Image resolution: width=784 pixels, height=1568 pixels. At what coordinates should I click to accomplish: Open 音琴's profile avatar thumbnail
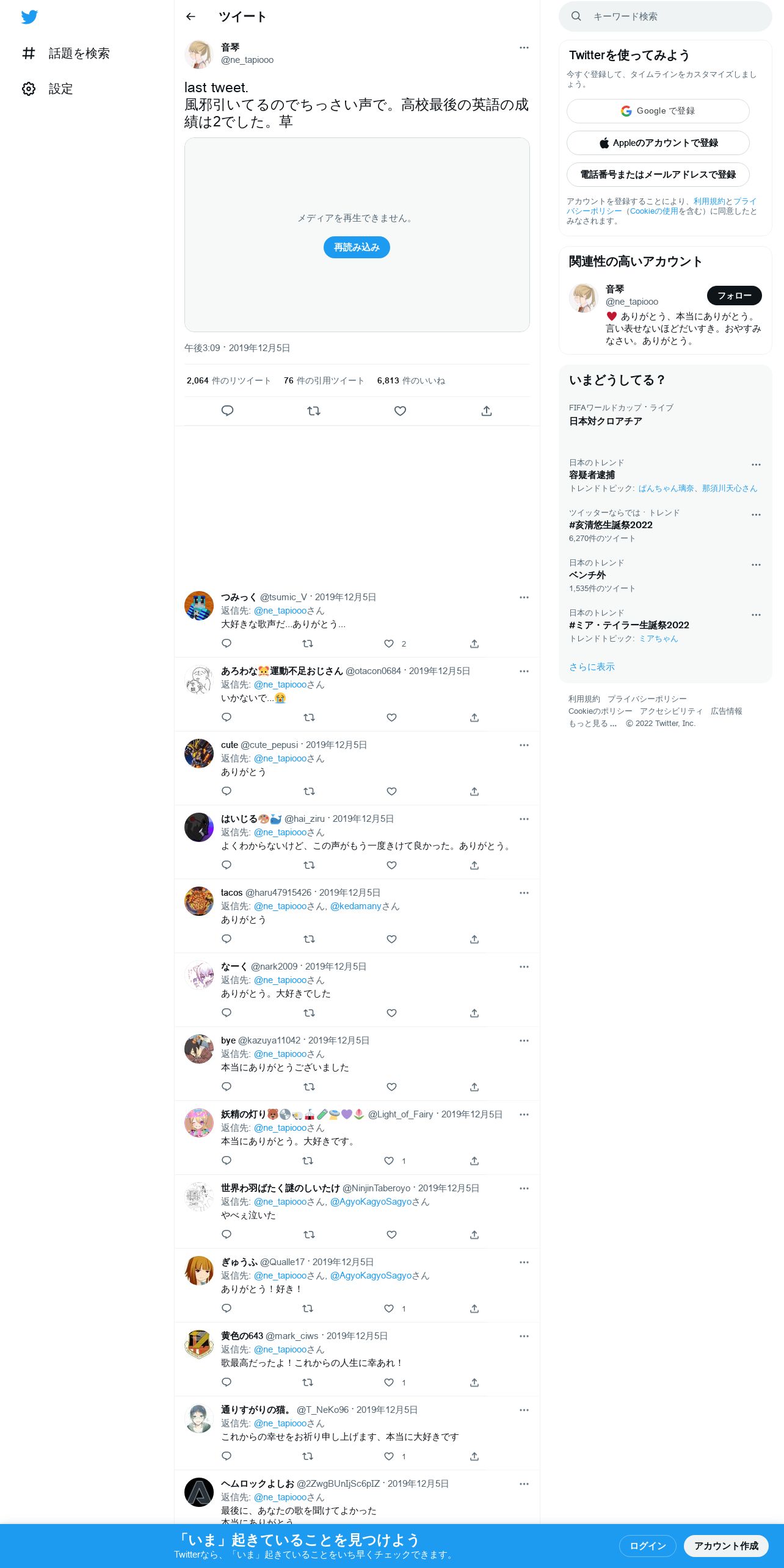pyautogui.click(x=199, y=54)
